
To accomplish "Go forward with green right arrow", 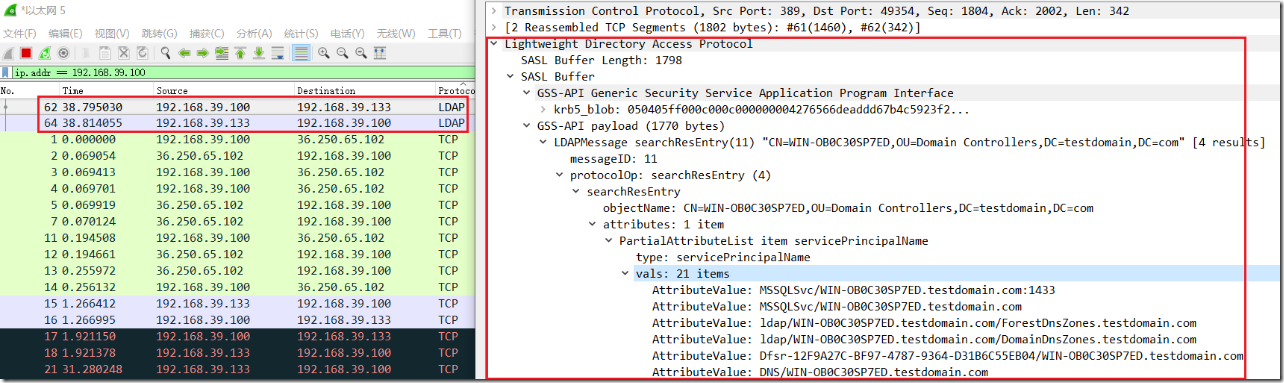I will tap(203, 53).
